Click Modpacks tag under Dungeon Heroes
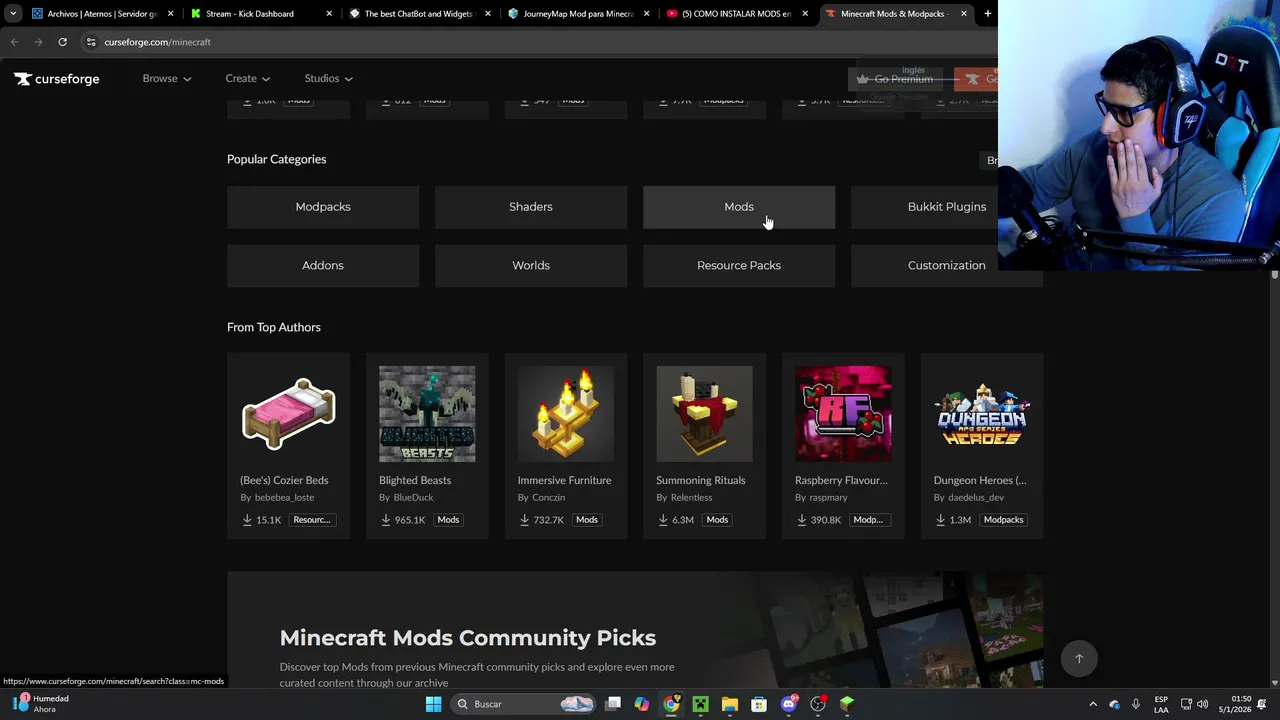 [x=1003, y=520]
